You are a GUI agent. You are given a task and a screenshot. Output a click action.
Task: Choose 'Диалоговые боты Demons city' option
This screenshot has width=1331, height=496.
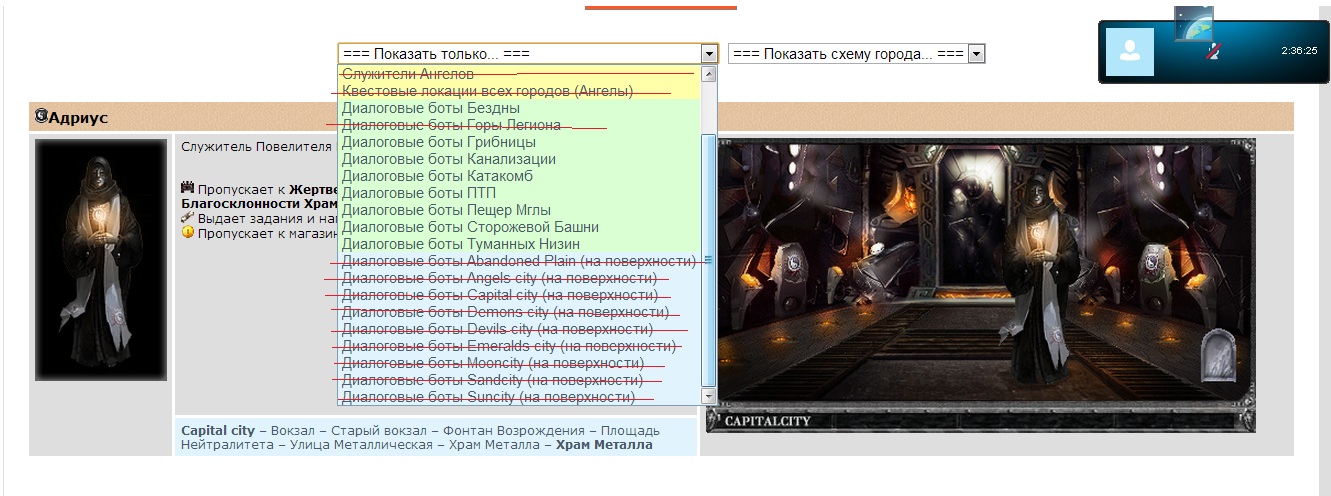(x=521, y=312)
